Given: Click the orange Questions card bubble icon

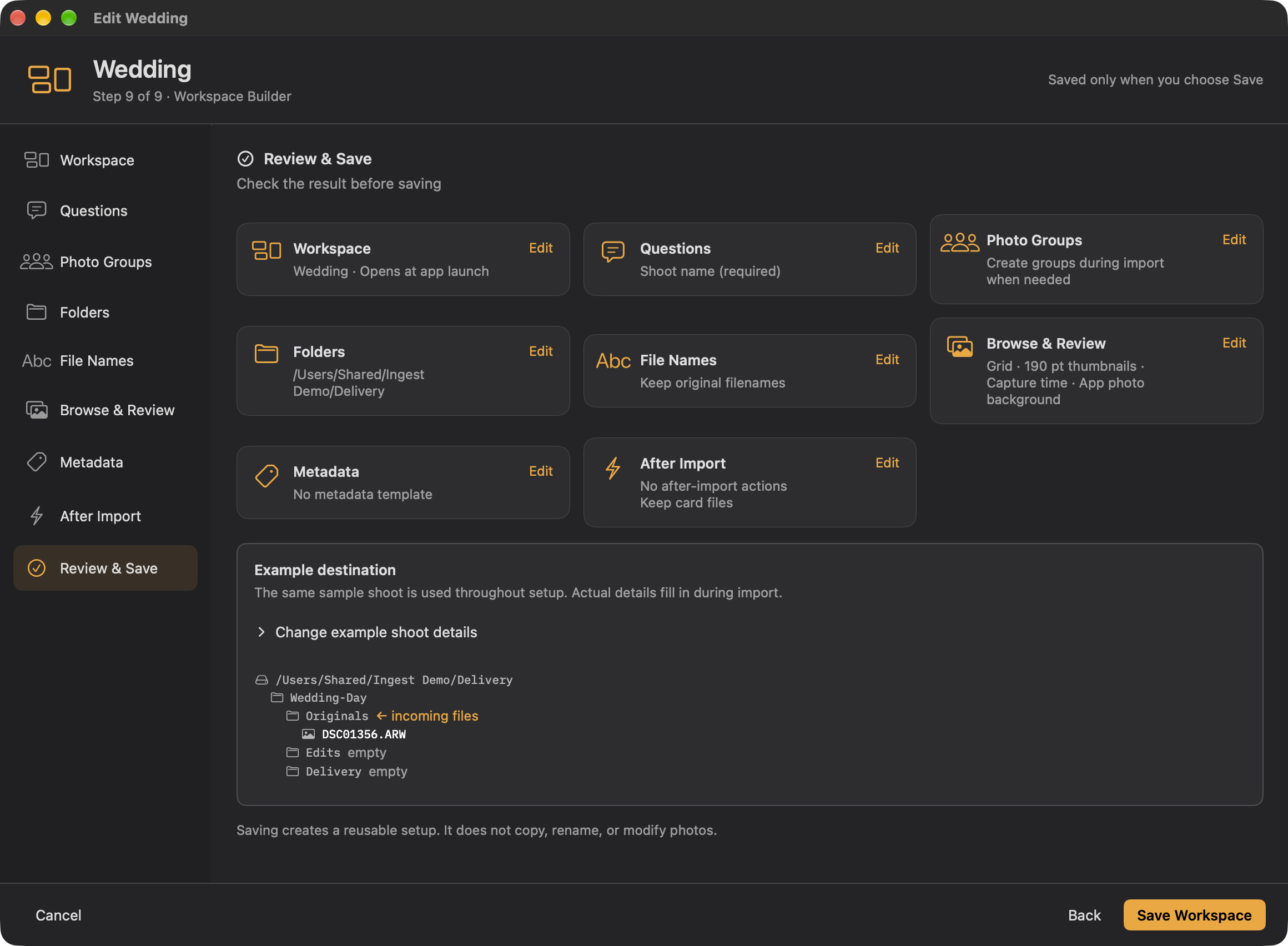Looking at the screenshot, I should 613,251.
